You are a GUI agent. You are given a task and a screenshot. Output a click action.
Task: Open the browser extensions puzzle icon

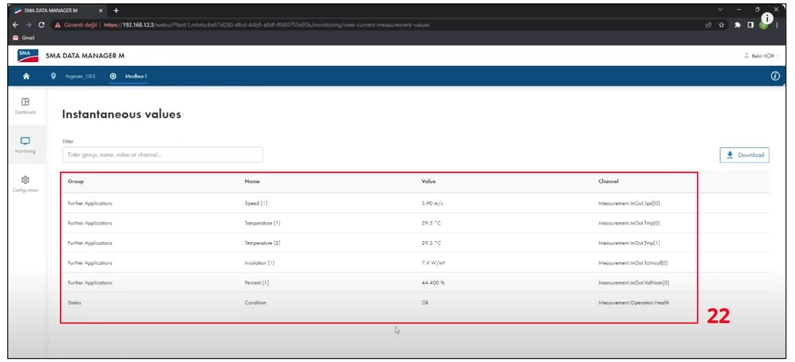(737, 24)
